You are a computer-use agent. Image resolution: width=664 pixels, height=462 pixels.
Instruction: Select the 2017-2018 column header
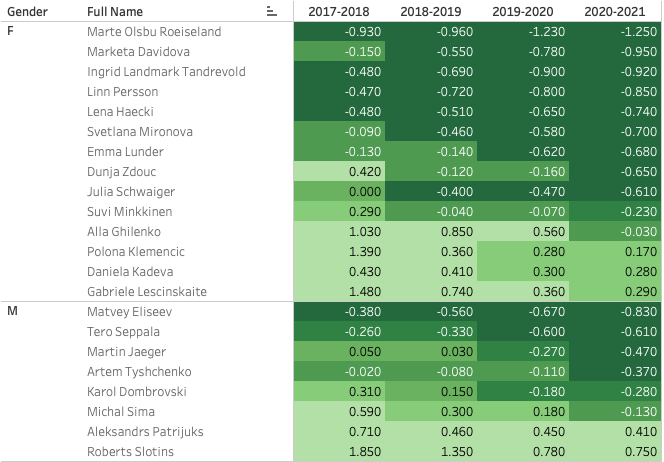tap(340, 11)
